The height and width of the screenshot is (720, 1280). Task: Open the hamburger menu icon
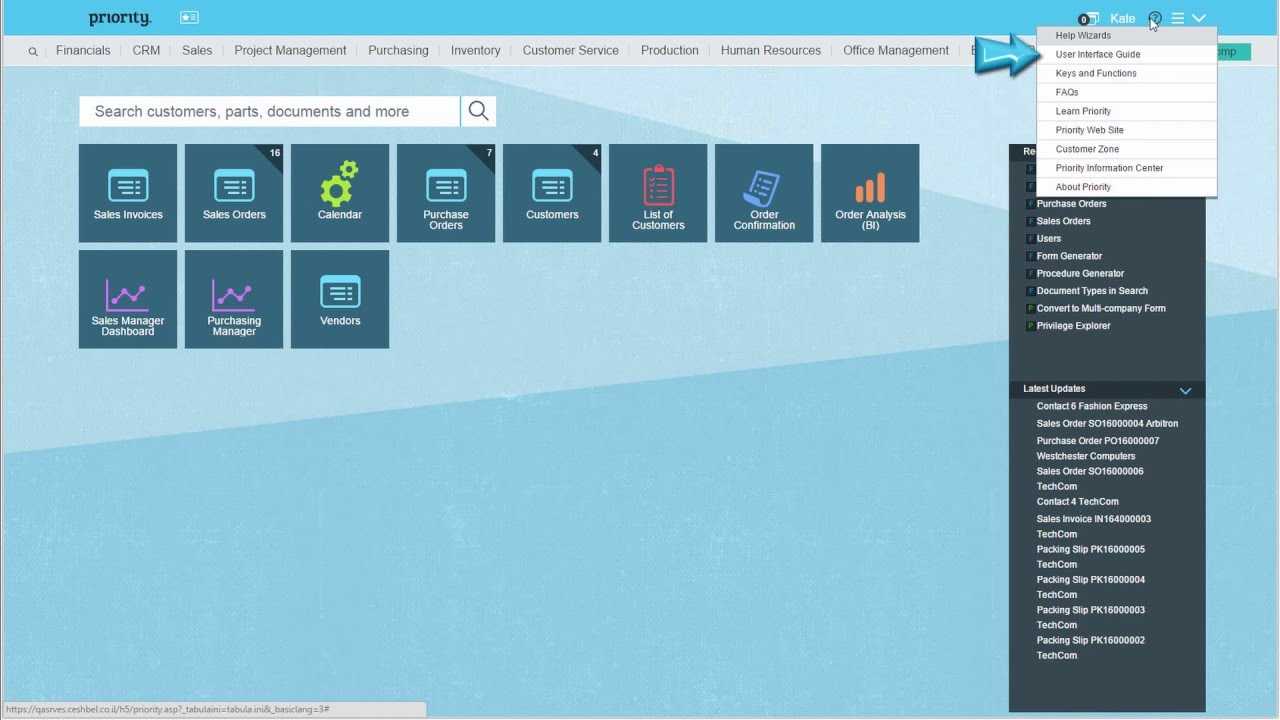click(1178, 19)
